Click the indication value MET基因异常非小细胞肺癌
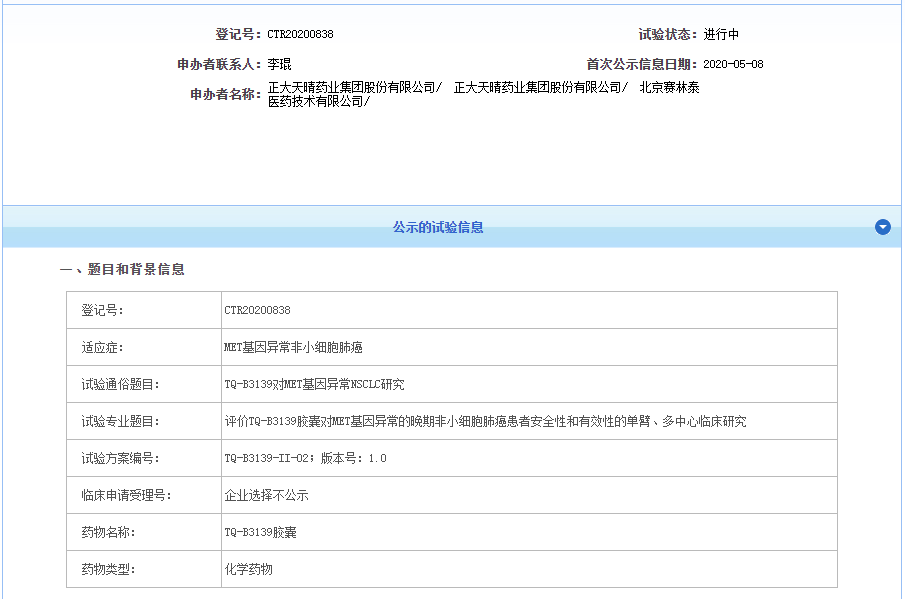The image size is (905, 599). pos(293,347)
